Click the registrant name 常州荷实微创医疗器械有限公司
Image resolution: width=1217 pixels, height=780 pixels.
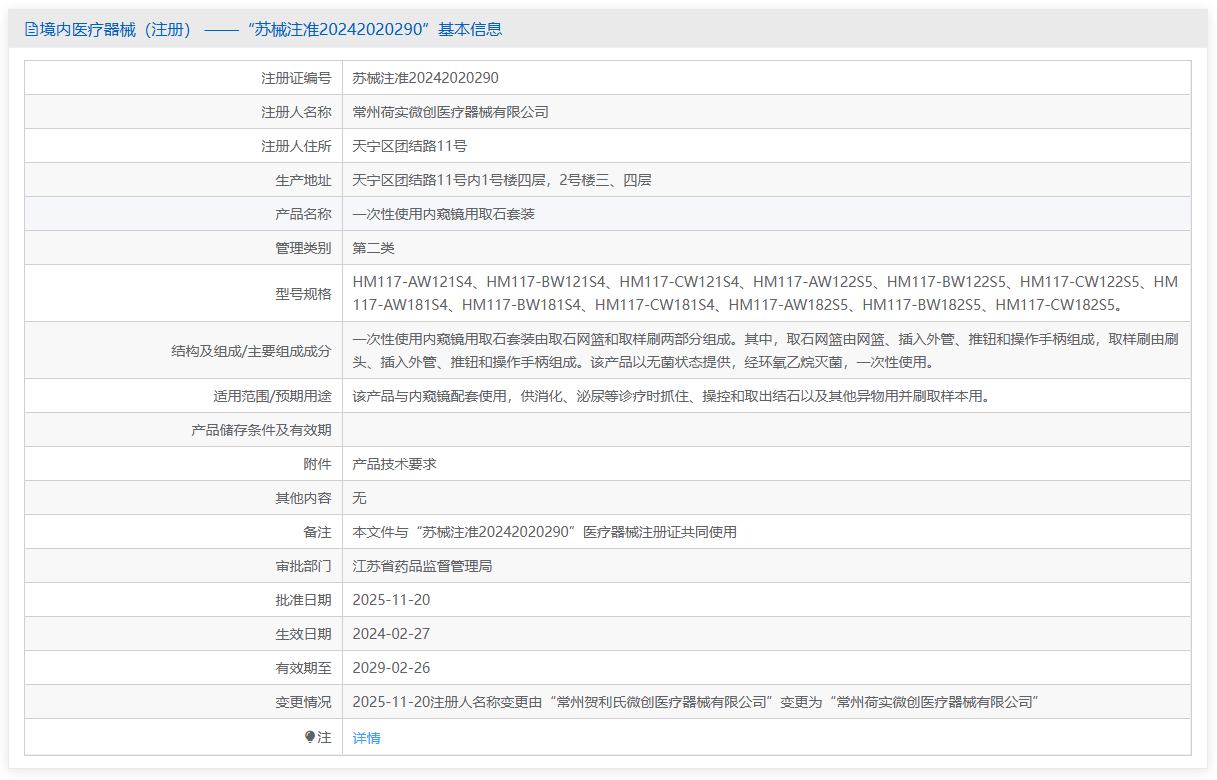pyautogui.click(x=451, y=112)
